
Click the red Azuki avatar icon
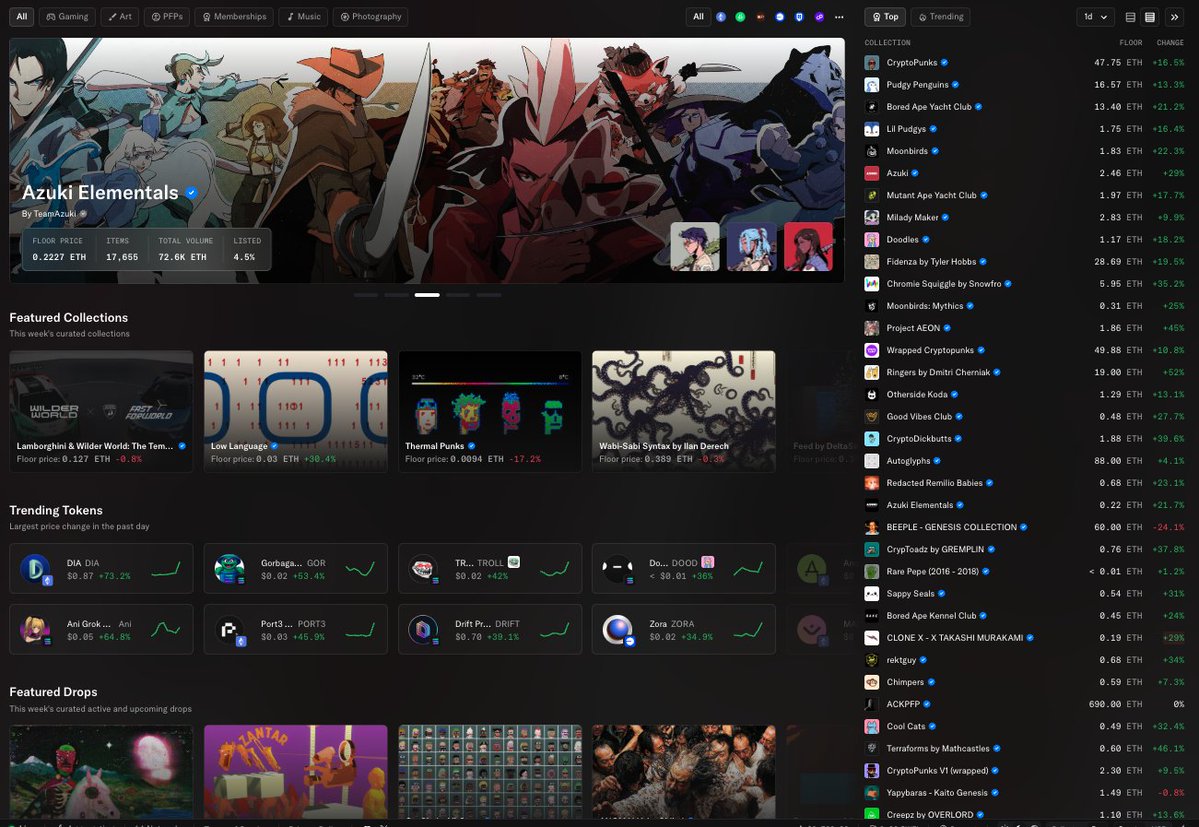[x=872, y=174]
